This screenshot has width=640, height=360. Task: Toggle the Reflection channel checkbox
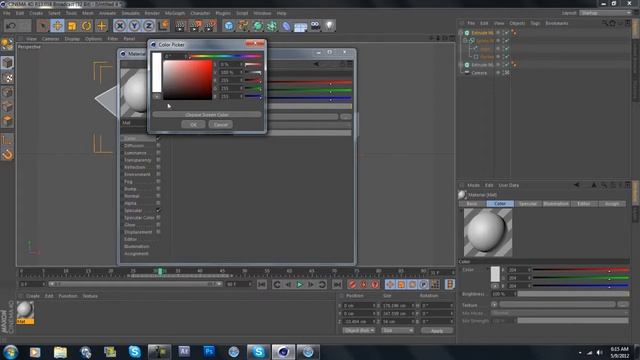(158, 167)
